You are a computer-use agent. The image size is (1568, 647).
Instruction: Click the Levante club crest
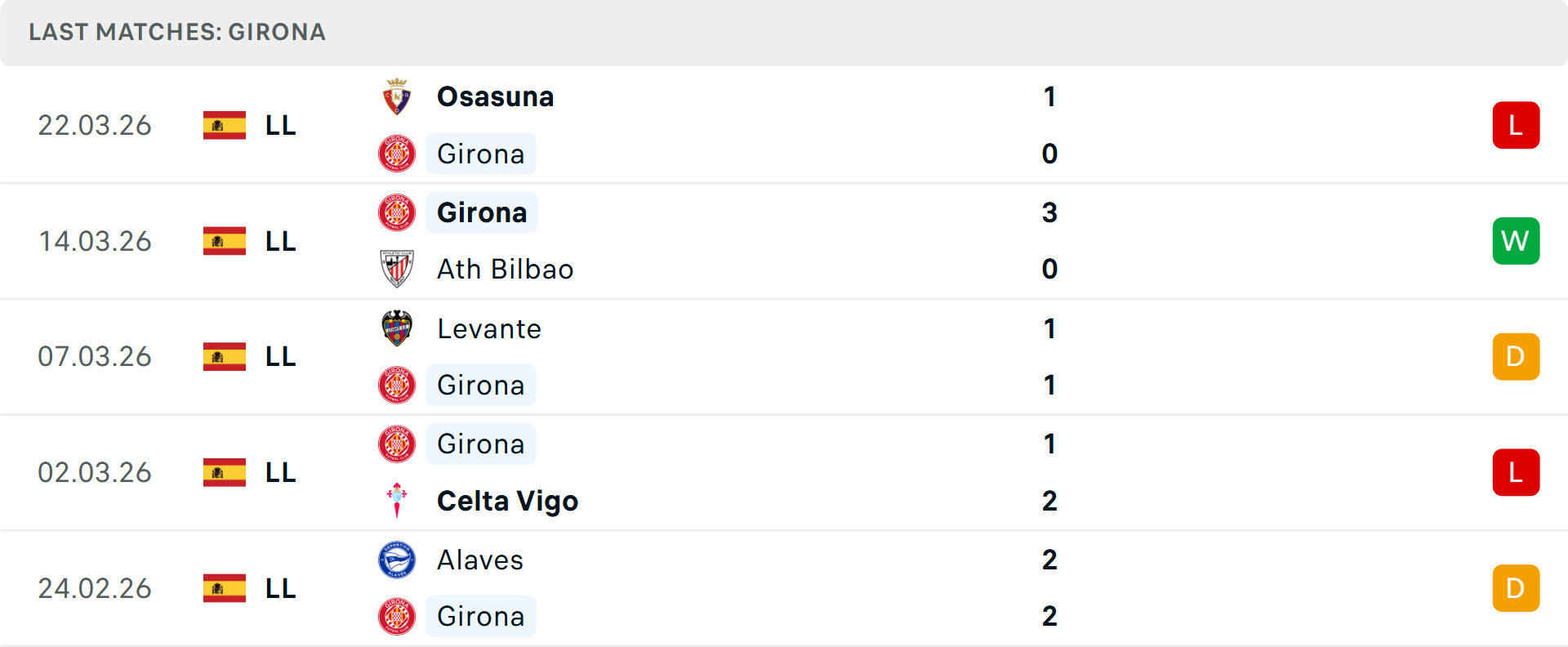click(x=397, y=328)
